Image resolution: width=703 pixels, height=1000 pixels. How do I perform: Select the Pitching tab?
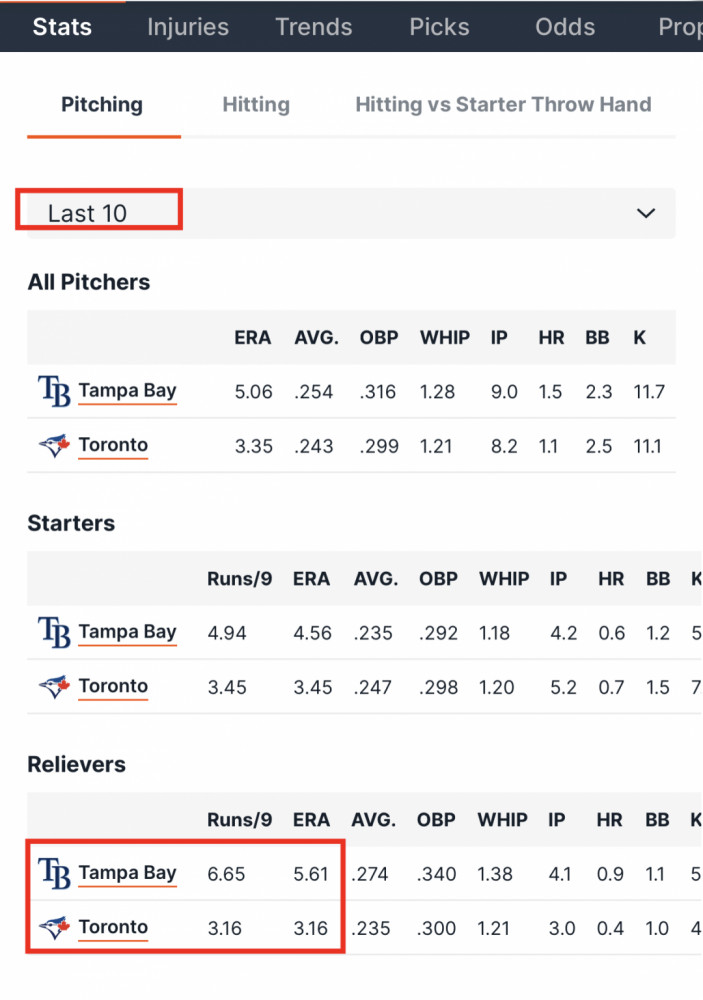coord(102,105)
